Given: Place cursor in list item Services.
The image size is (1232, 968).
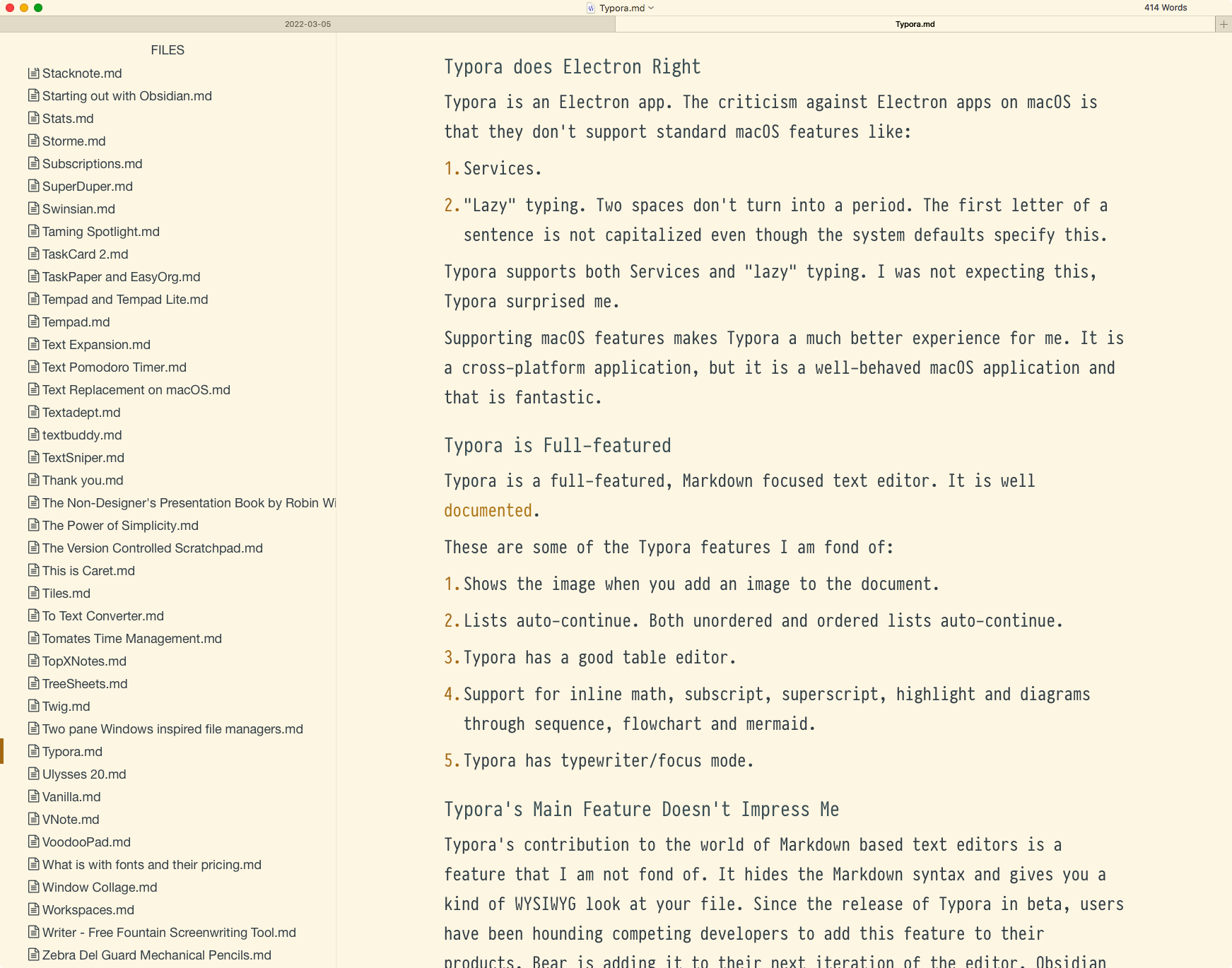Looking at the screenshot, I should pos(503,168).
